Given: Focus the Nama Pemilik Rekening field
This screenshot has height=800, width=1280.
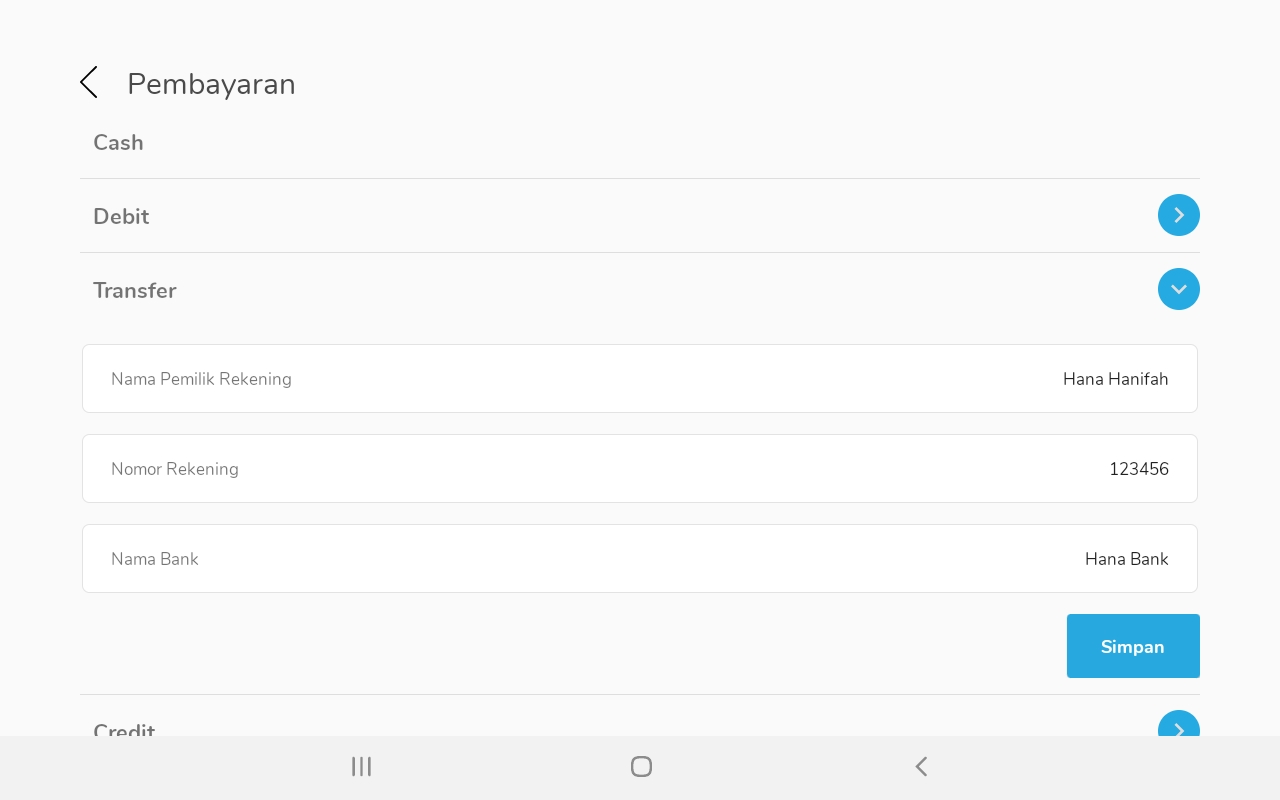Looking at the screenshot, I should pos(640,379).
